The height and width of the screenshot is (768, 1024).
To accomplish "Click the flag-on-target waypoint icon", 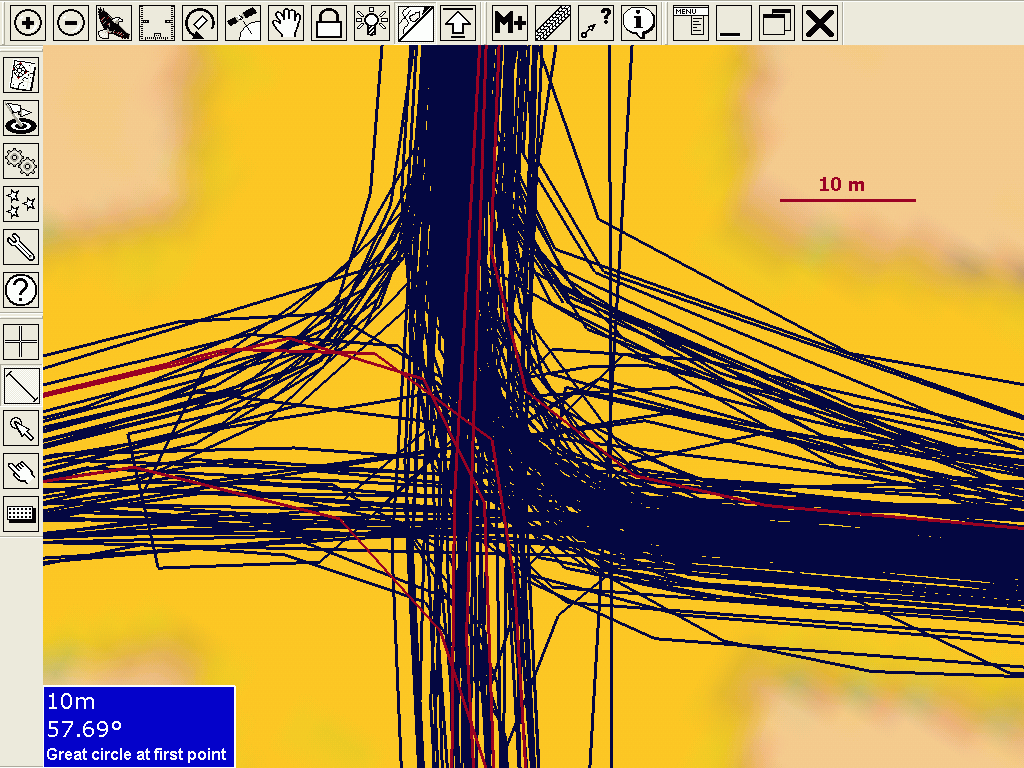I will [x=21, y=118].
